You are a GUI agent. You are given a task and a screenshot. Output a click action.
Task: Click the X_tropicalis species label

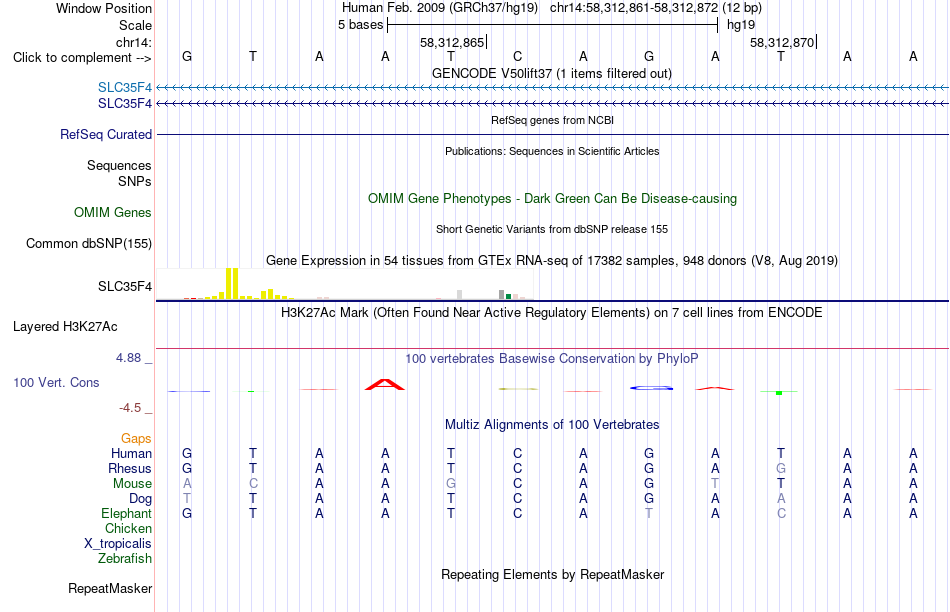(x=118, y=544)
